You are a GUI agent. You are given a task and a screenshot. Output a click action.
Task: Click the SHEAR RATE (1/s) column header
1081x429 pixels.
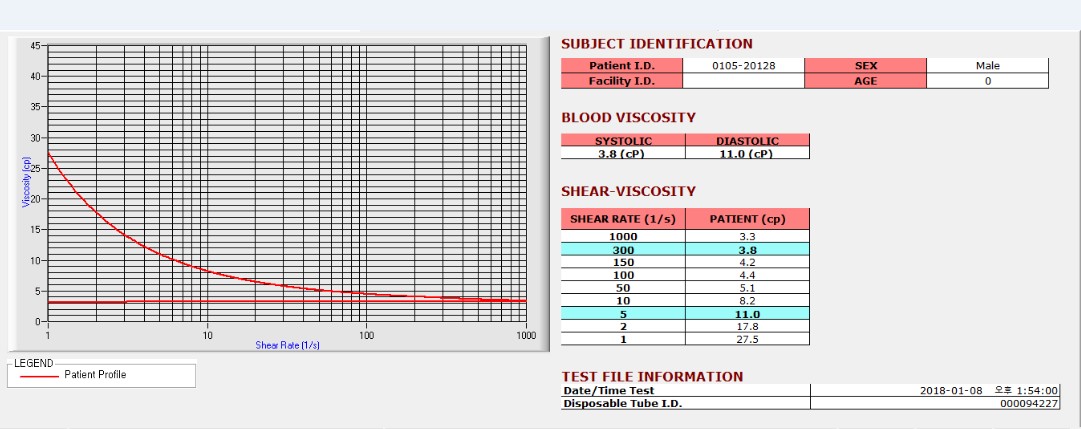click(x=623, y=219)
